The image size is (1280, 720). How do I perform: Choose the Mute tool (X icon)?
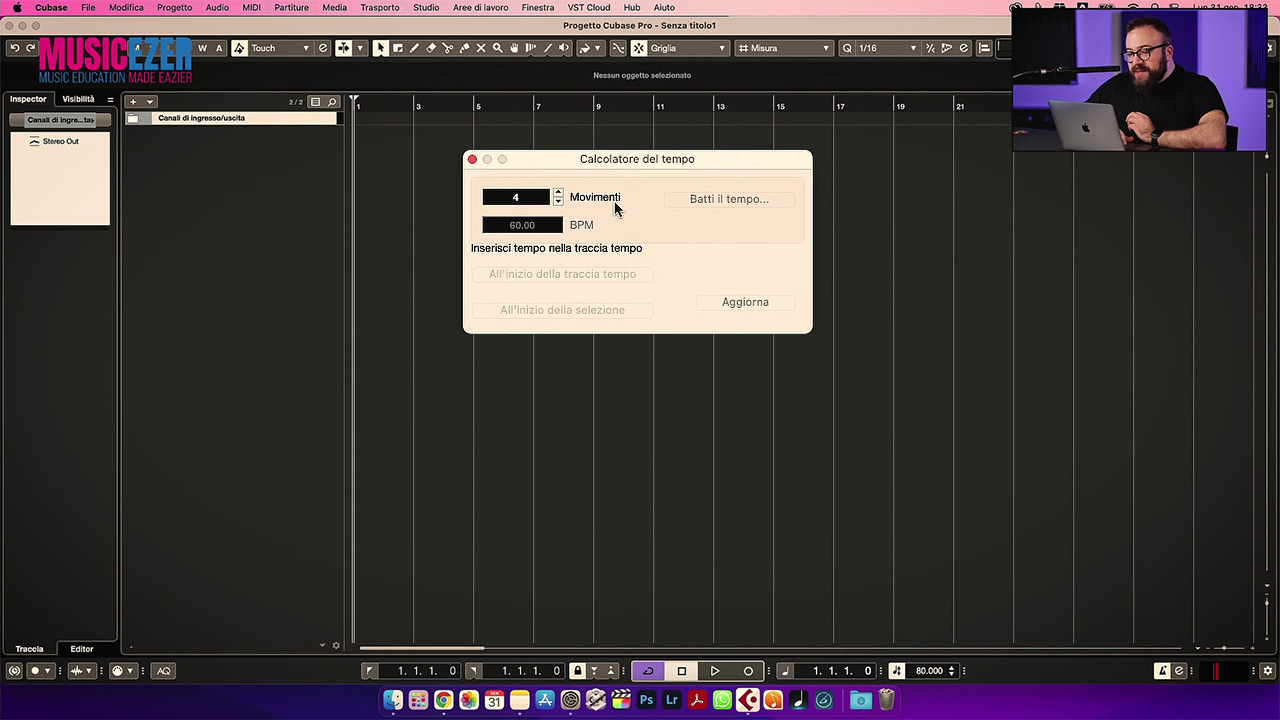click(481, 48)
